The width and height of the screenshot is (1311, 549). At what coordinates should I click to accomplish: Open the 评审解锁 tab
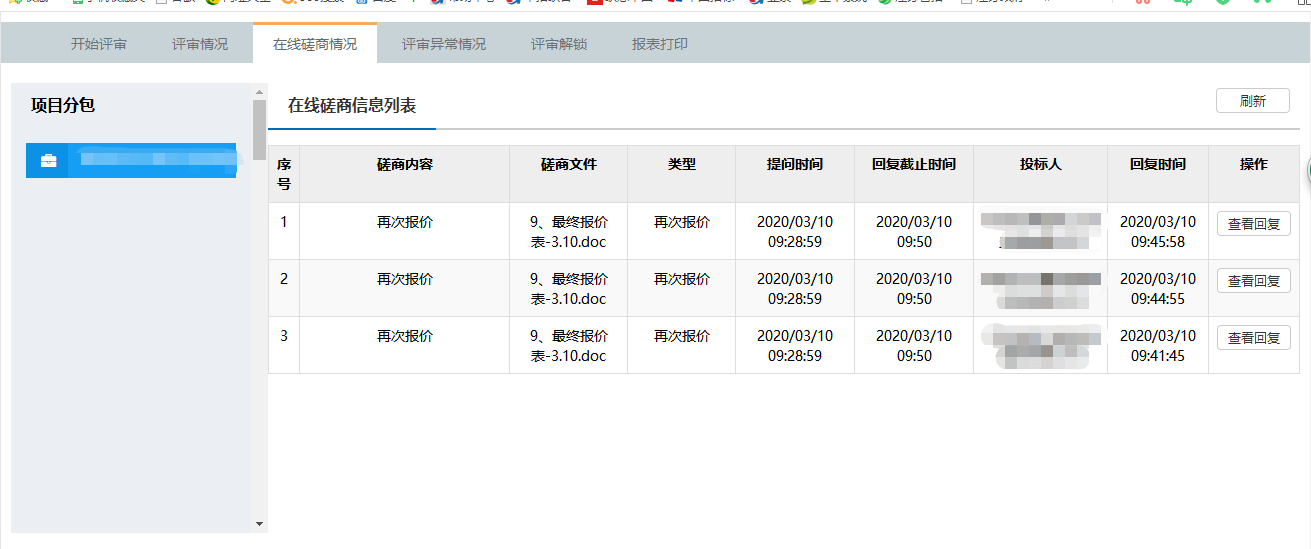point(558,44)
